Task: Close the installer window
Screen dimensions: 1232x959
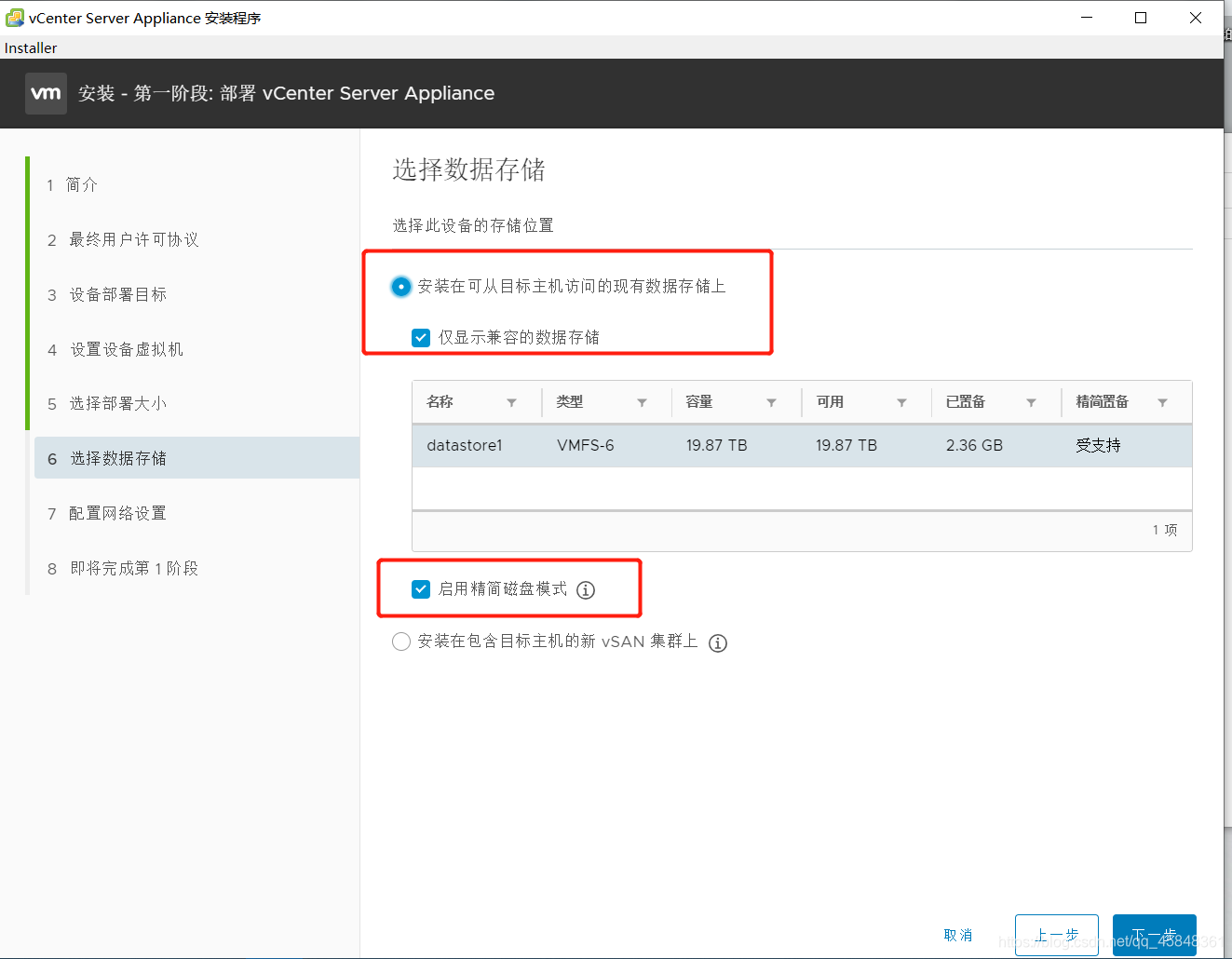Action: (1196, 18)
